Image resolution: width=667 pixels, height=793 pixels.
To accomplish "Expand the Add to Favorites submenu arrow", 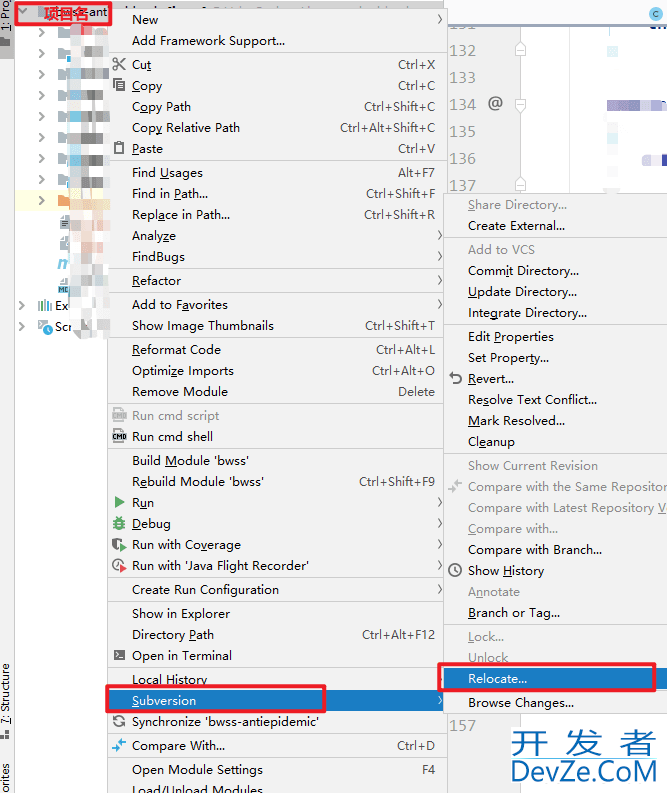I will click(x=439, y=304).
